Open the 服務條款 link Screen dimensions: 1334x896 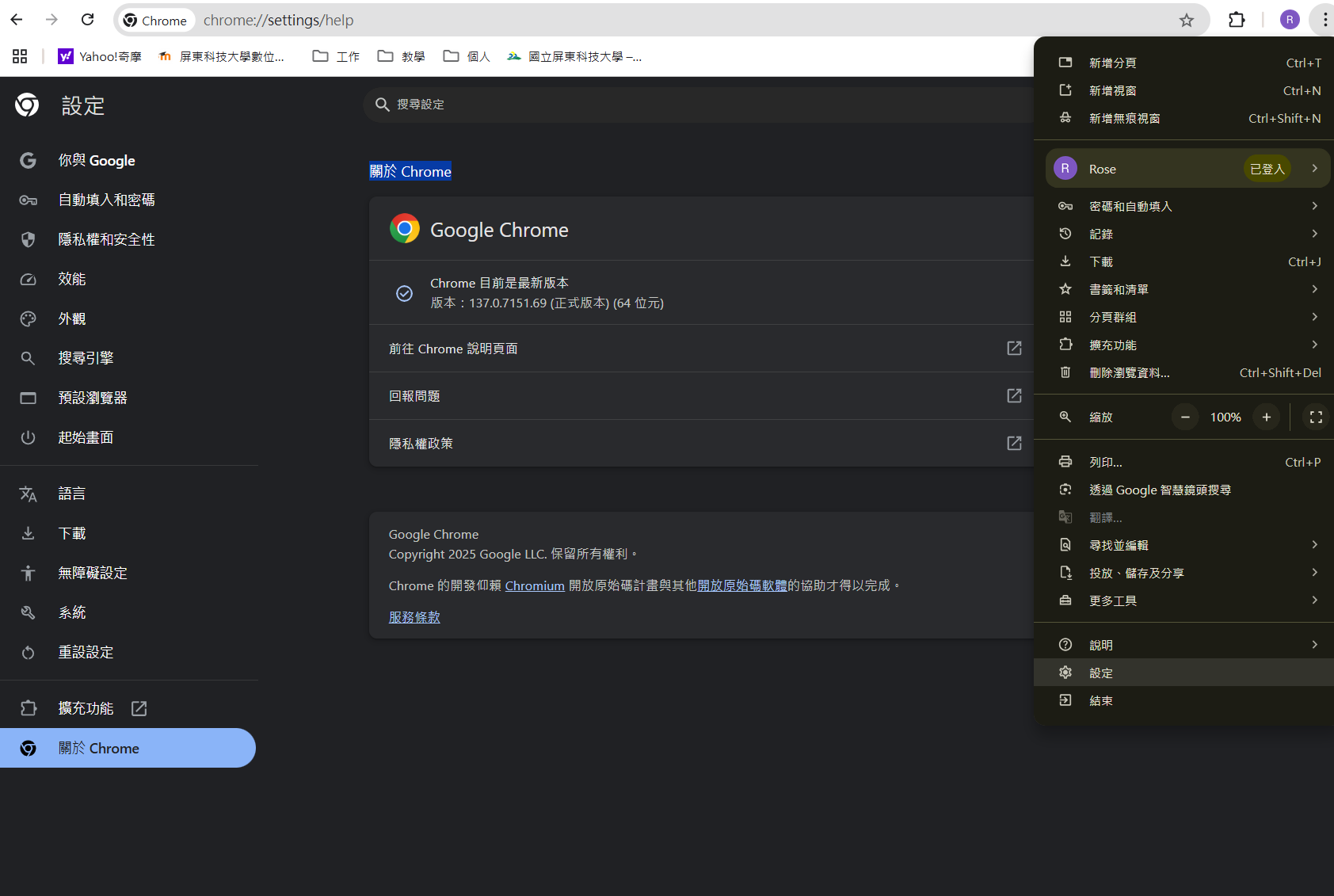tap(414, 617)
